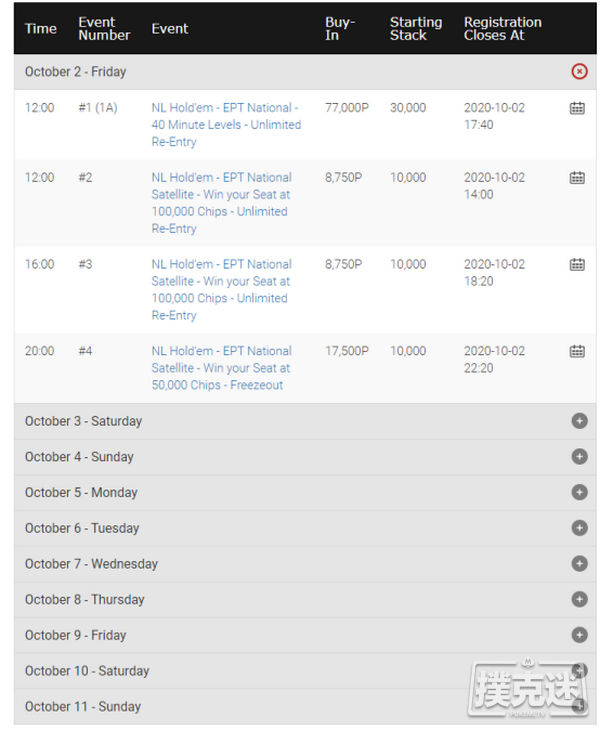This screenshot has width=600, height=730.
Task: Click the Buy-In column header
Action: [x=340, y=28]
